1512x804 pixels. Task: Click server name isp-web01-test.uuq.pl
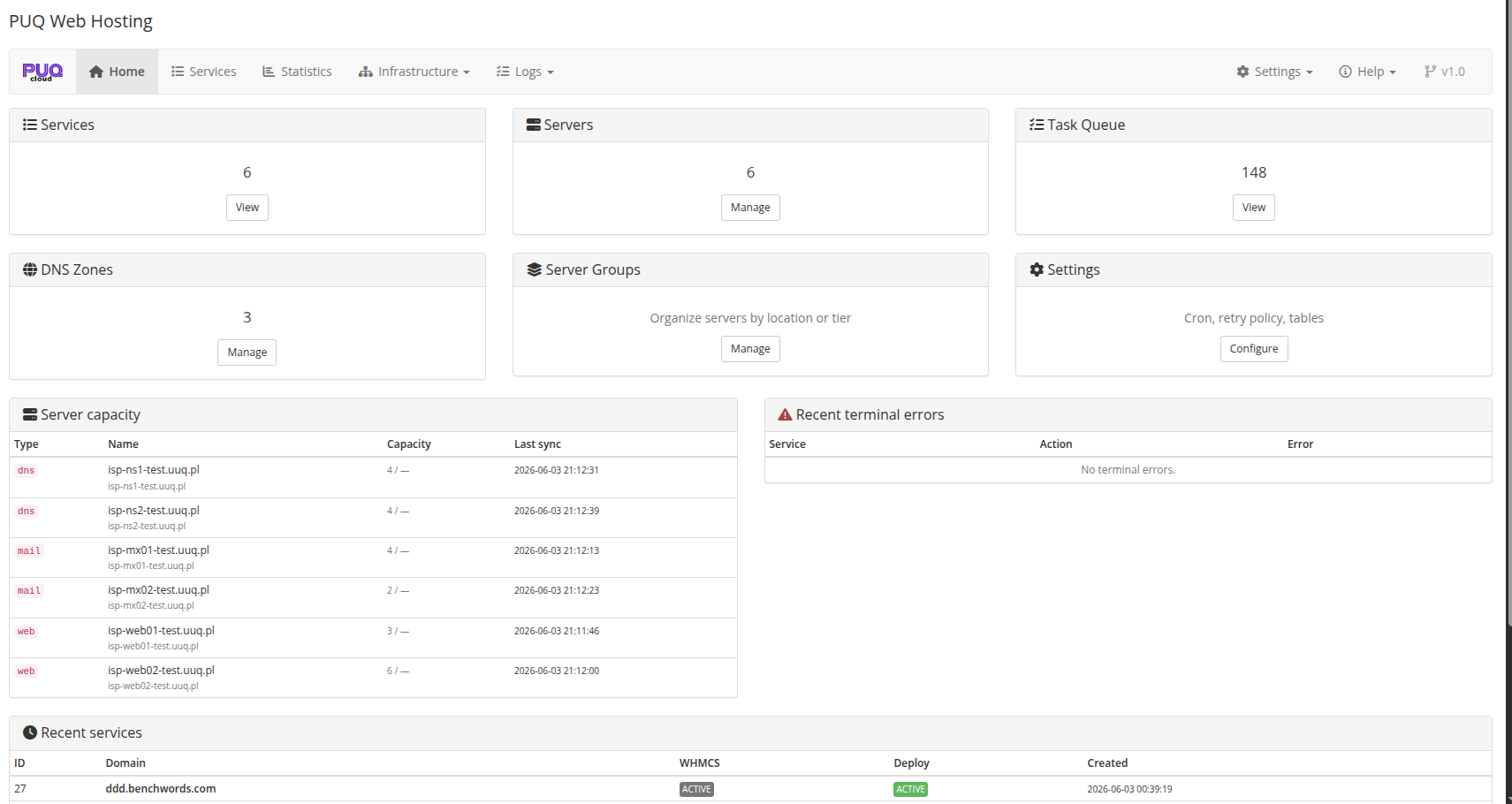(x=161, y=631)
